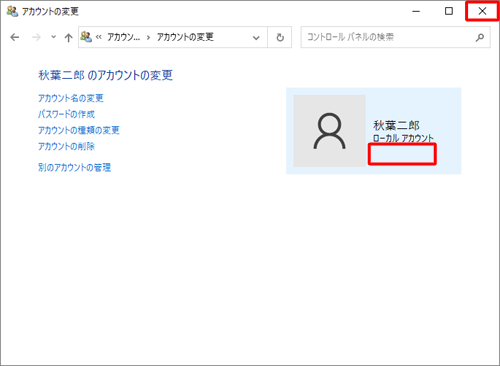This screenshot has height=366, width=500.
Task: Click the title bar window icon
Action: (12, 11)
